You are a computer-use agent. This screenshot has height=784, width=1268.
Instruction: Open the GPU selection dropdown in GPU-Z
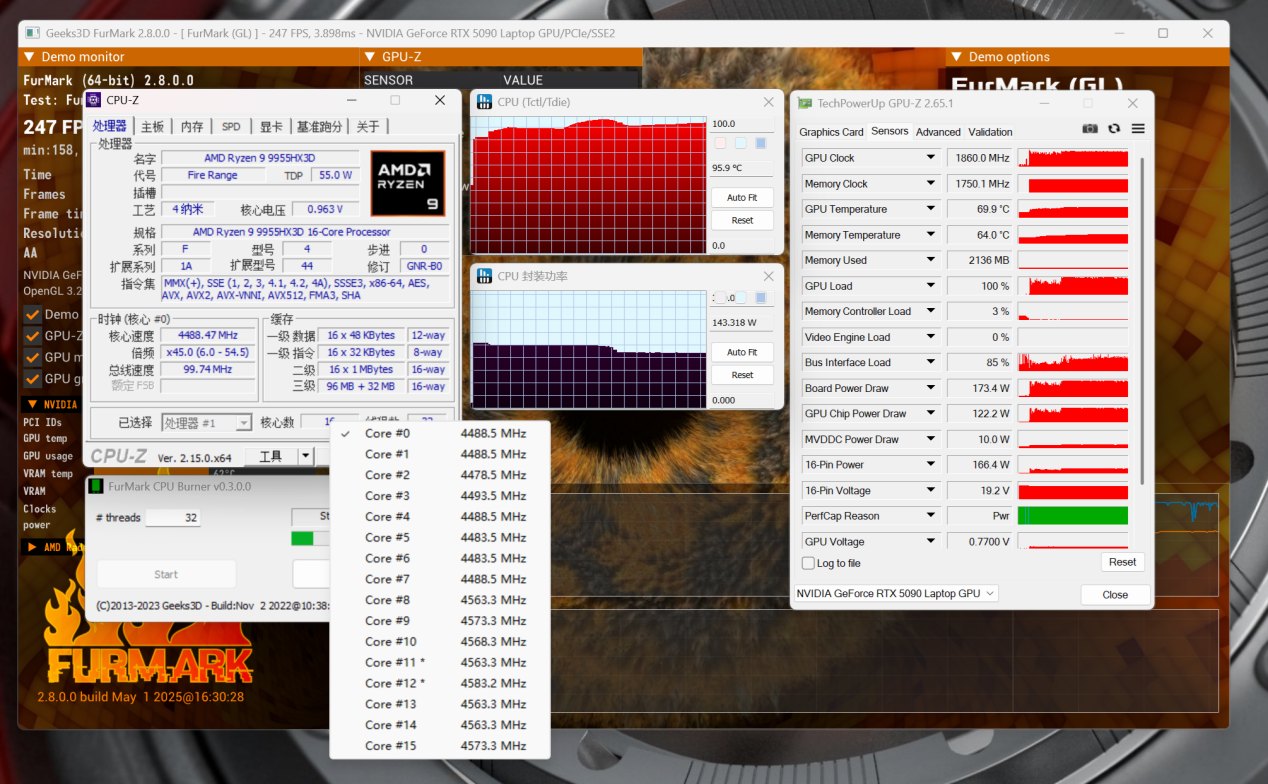tap(896, 594)
